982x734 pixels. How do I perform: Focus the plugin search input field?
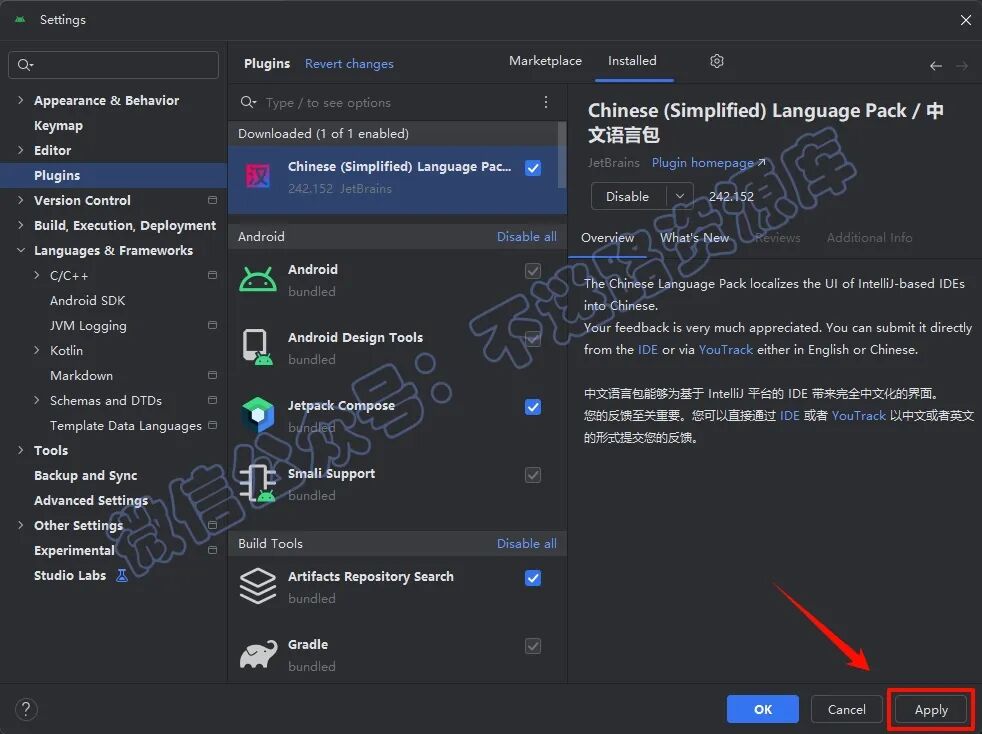coord(398,102)
